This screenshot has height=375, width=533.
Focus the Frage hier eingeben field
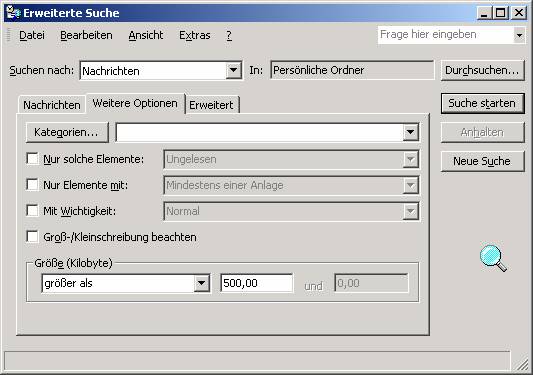(x=446, y=35)
